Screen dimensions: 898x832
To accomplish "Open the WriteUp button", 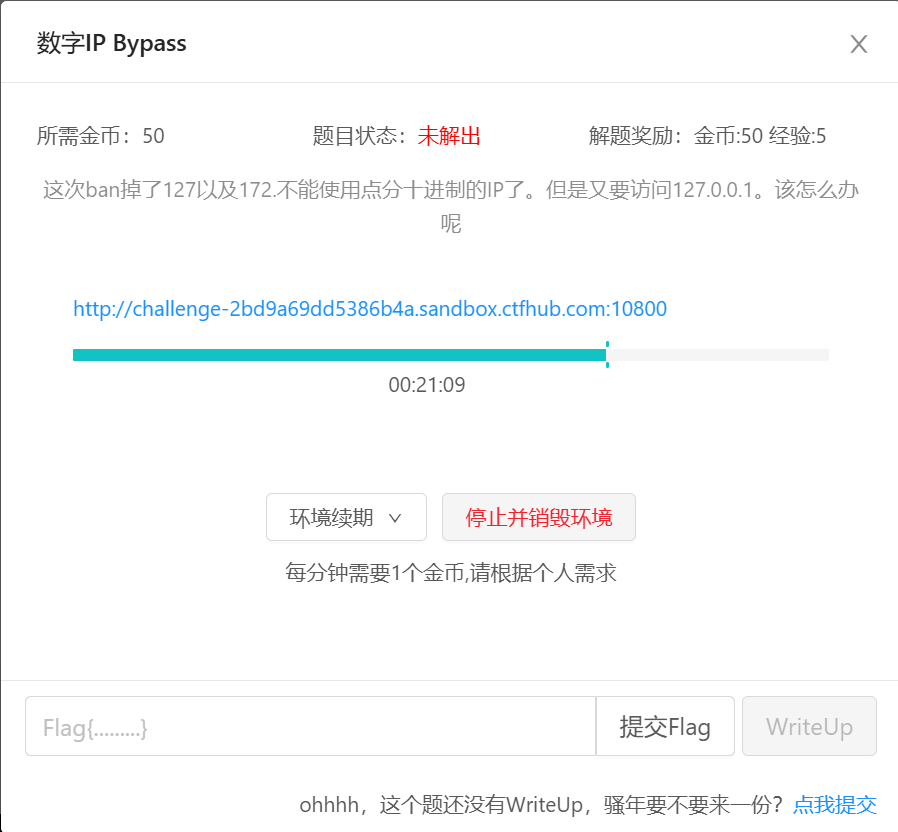I will point(809,727).
